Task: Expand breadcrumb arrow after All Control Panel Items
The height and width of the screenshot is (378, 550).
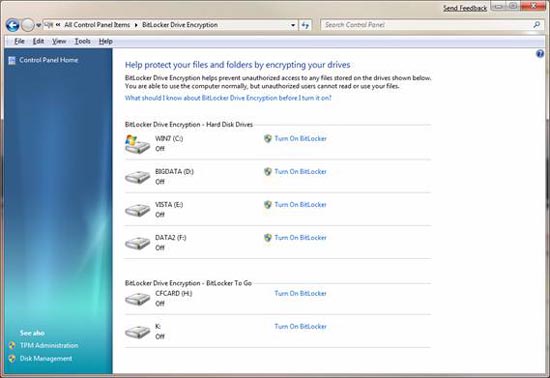Action: pos(136,25)
